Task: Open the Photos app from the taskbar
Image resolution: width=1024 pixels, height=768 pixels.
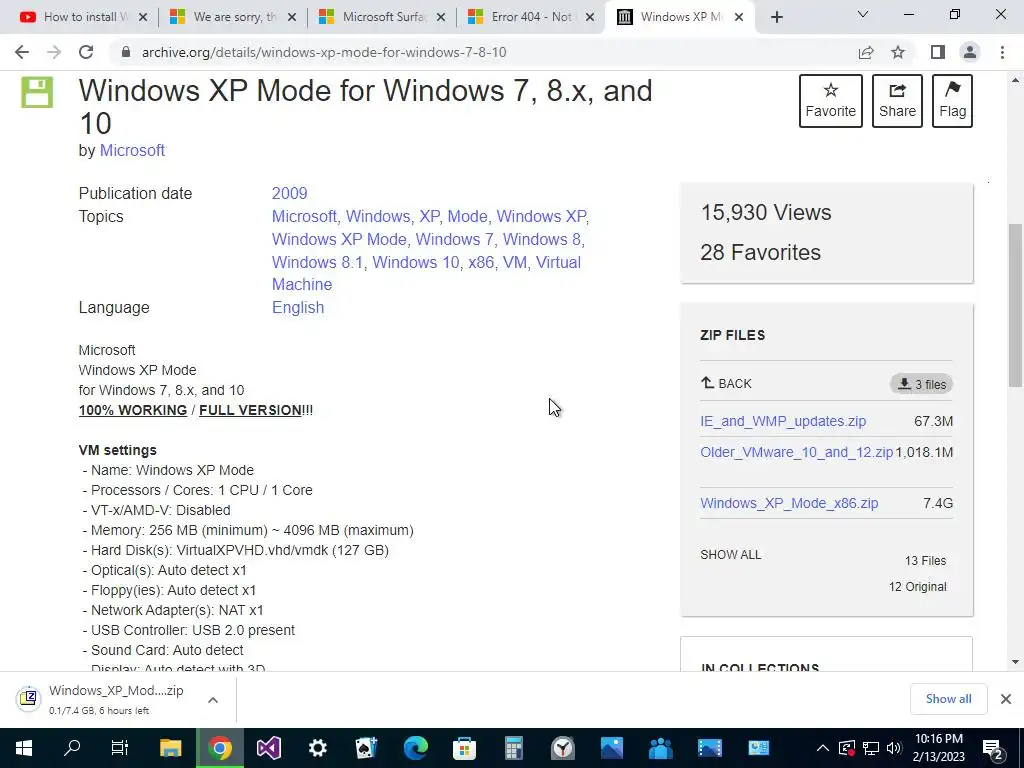Action: click(611, 748)
